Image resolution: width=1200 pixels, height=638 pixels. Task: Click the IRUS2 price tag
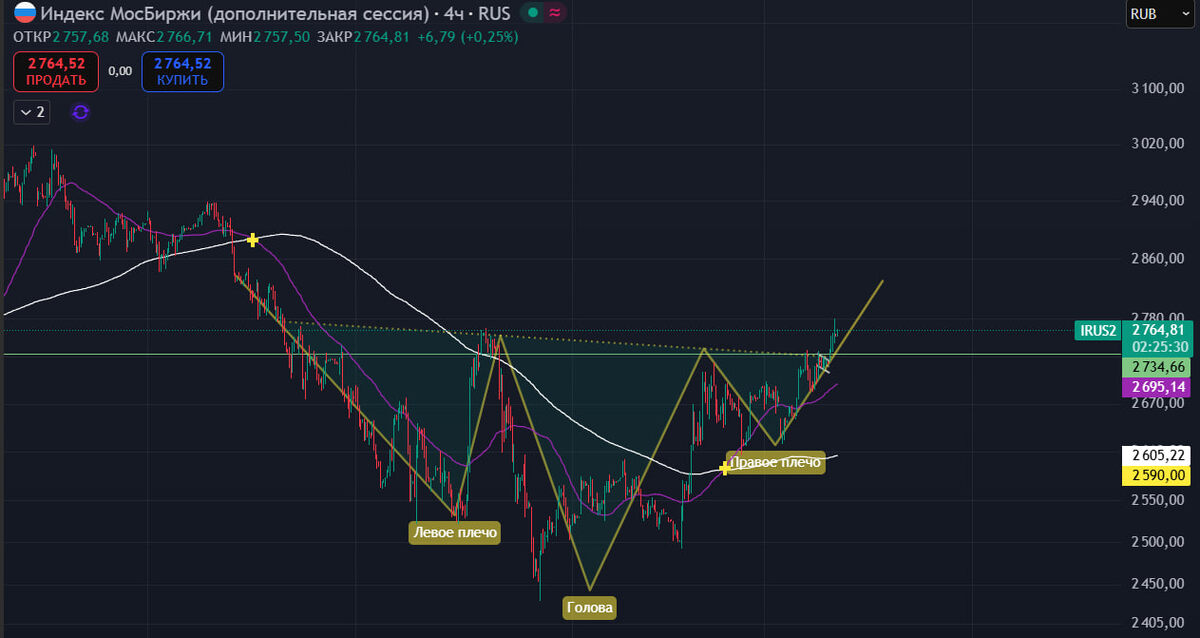point(1098,330)
